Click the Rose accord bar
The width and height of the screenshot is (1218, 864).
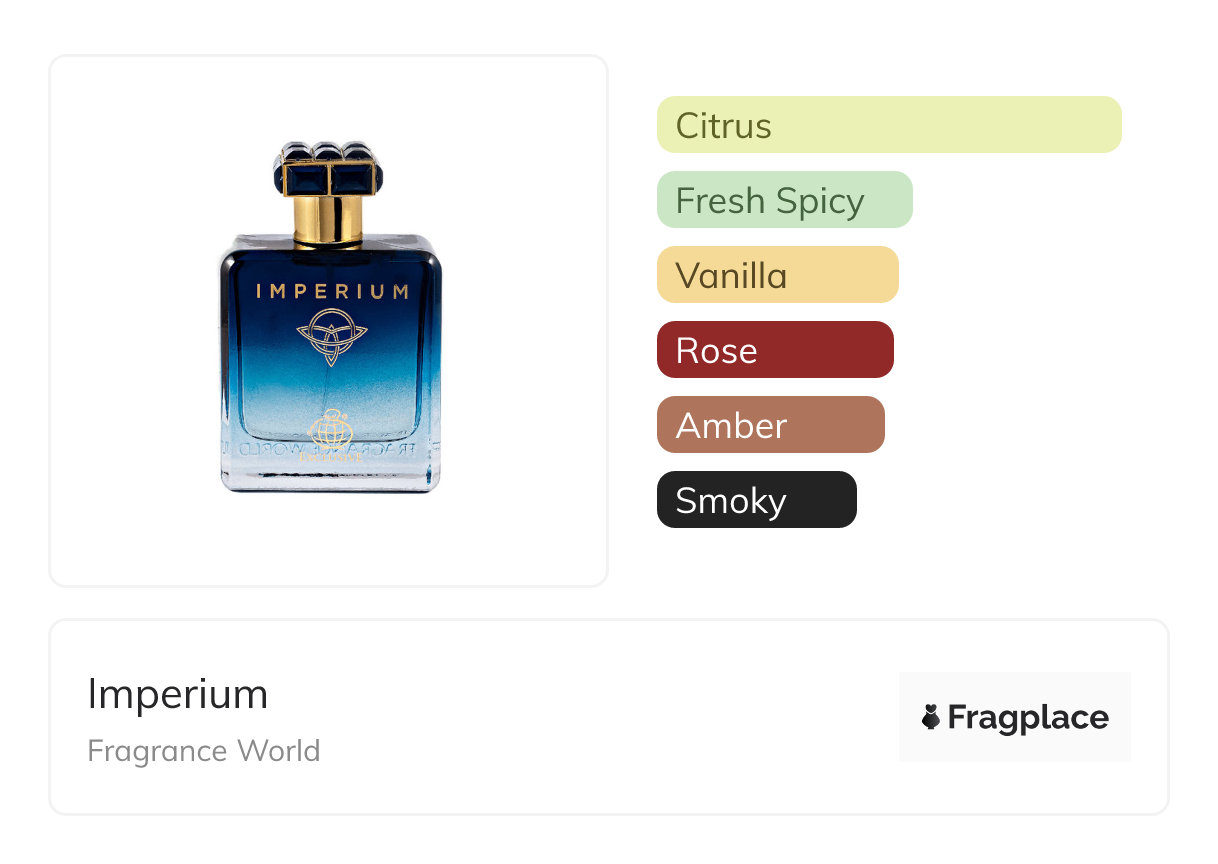[x=775, y=350]
